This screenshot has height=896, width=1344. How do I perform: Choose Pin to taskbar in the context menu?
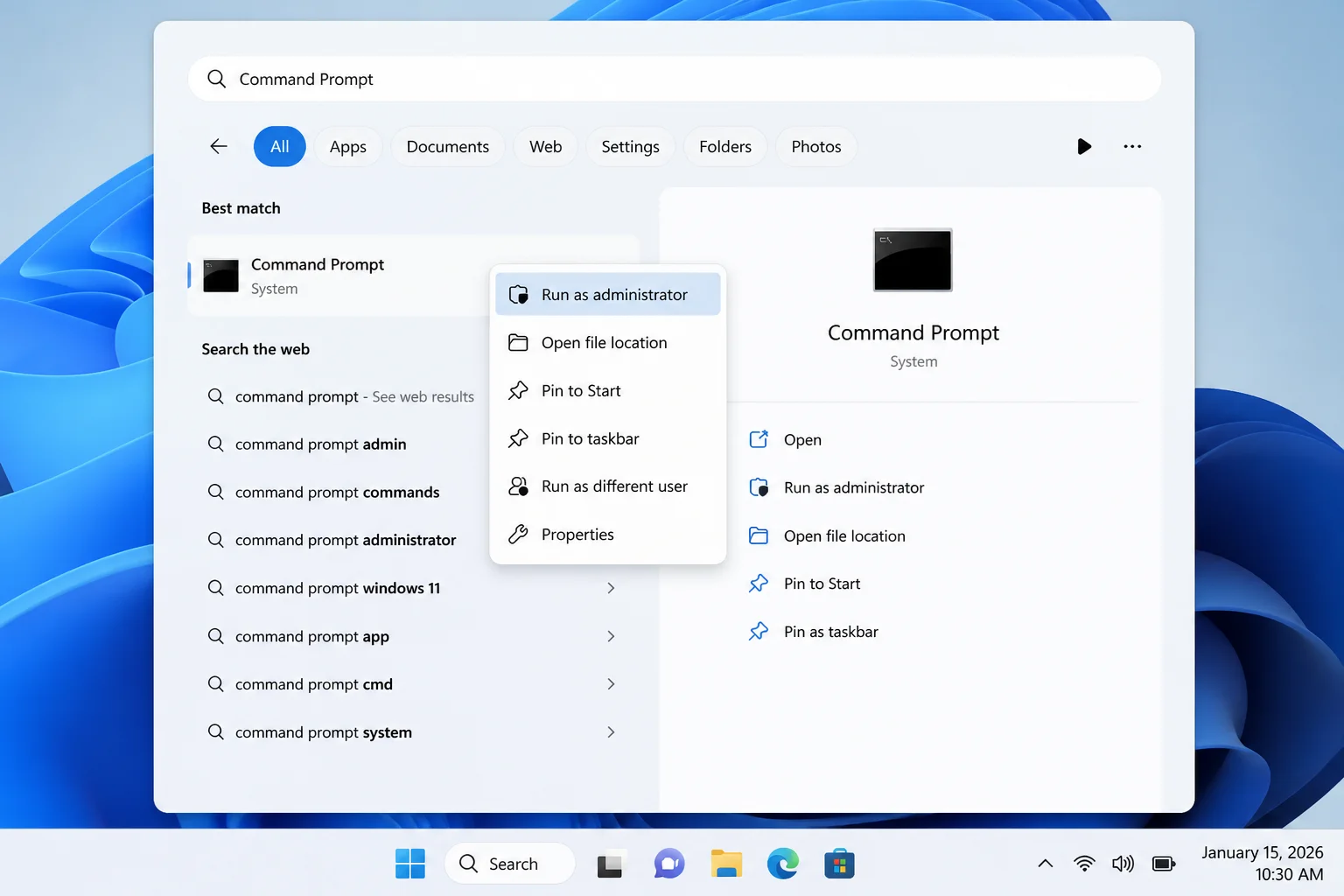coord(608,438)
